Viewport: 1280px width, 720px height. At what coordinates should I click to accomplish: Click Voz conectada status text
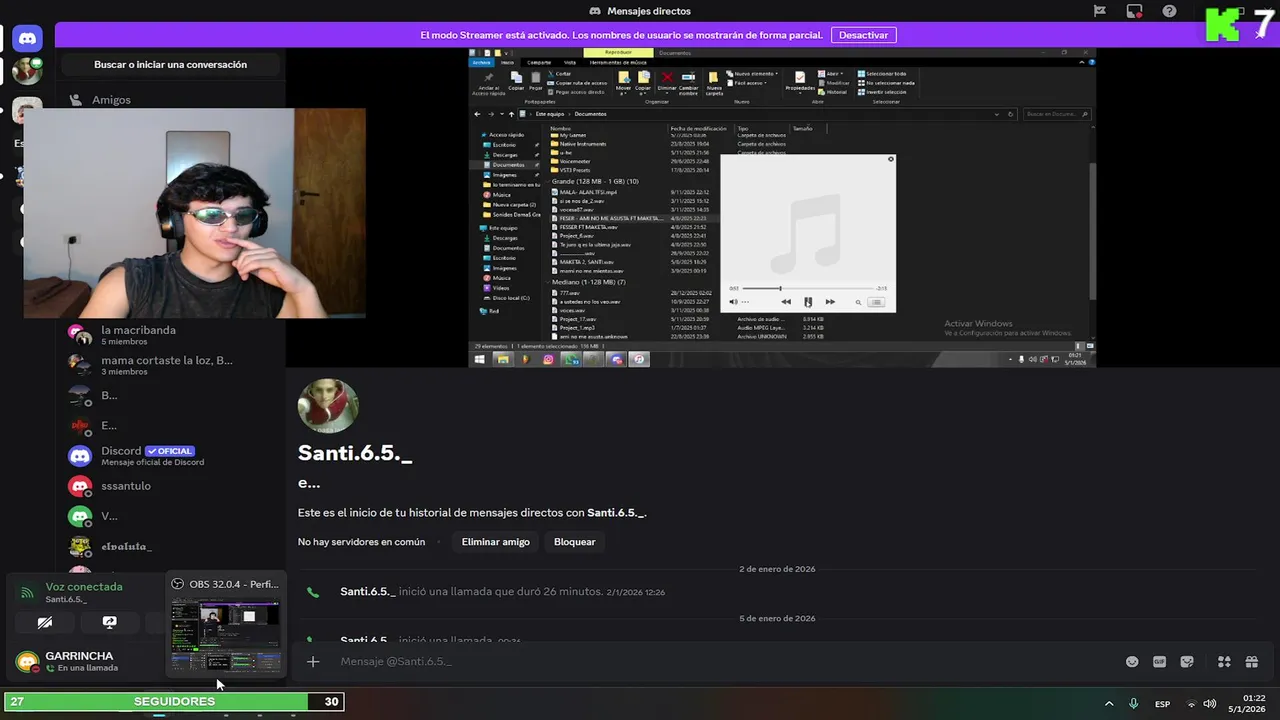tap(84, 587)
